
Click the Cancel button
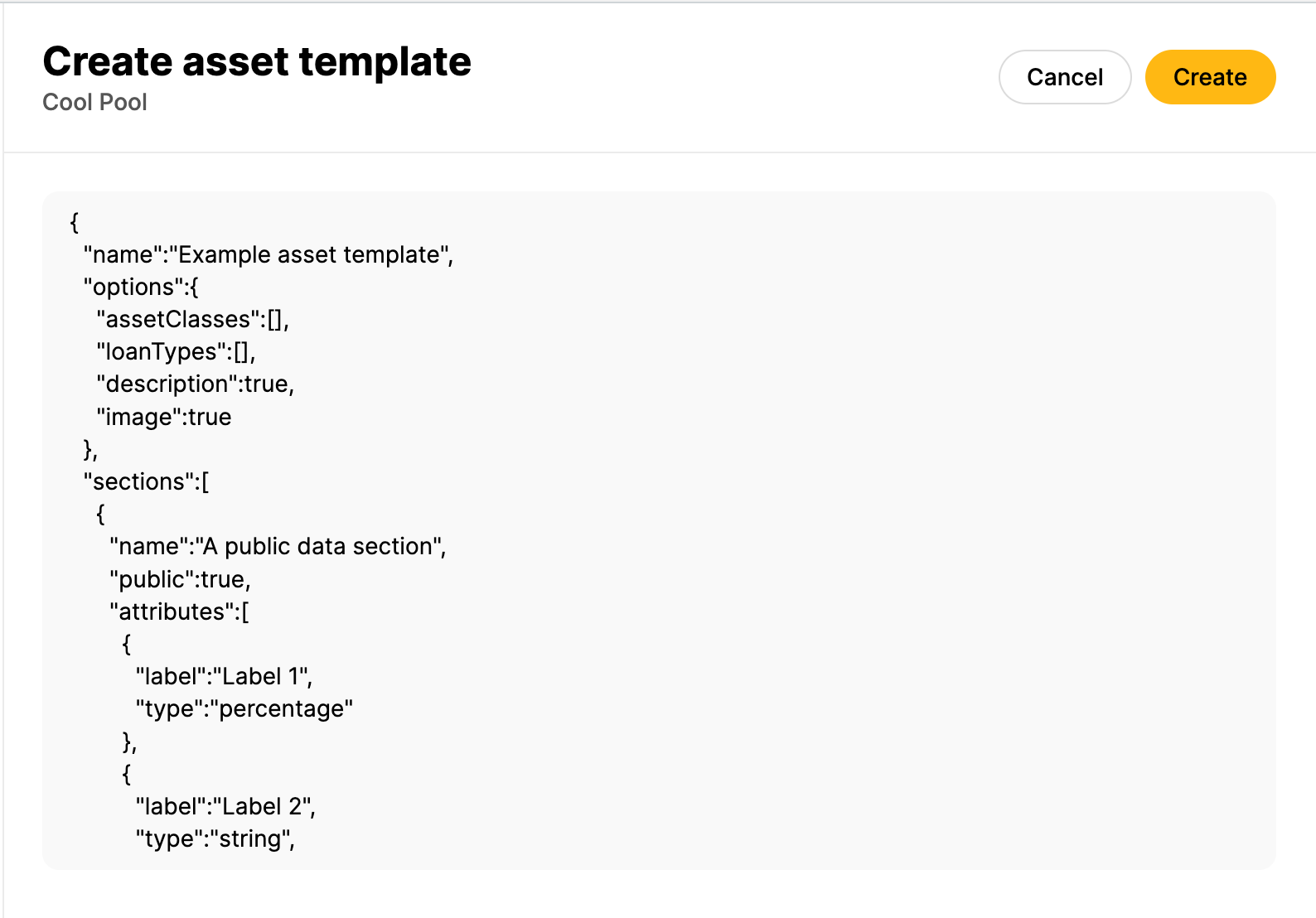point(1064,76)
